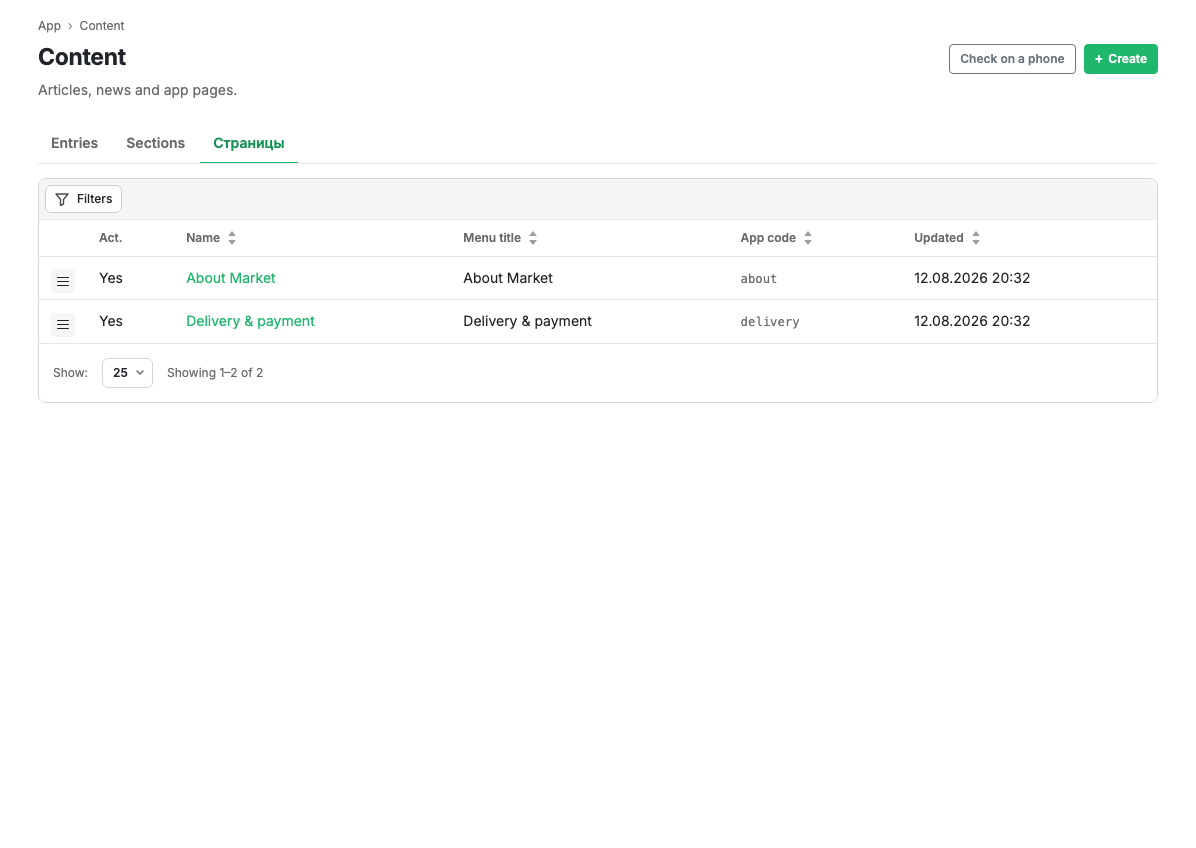Image resolution: width=1196 pixels, height=848 pixels.
Task: Click the Act. column header
Action: coord(111,238)
